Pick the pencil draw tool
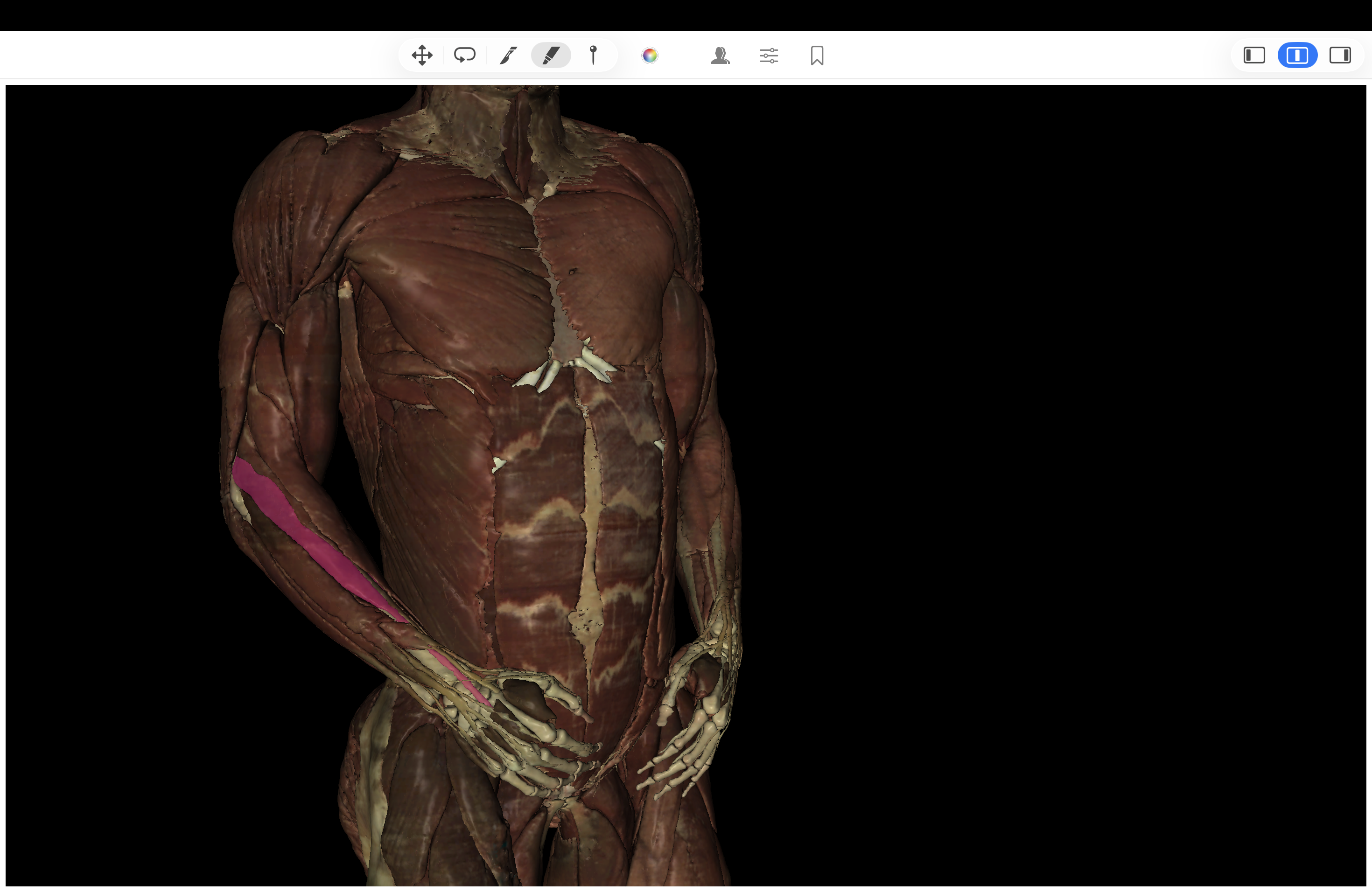The width and height of the screenshot is (1372, 892). click(x=508, y=56)
